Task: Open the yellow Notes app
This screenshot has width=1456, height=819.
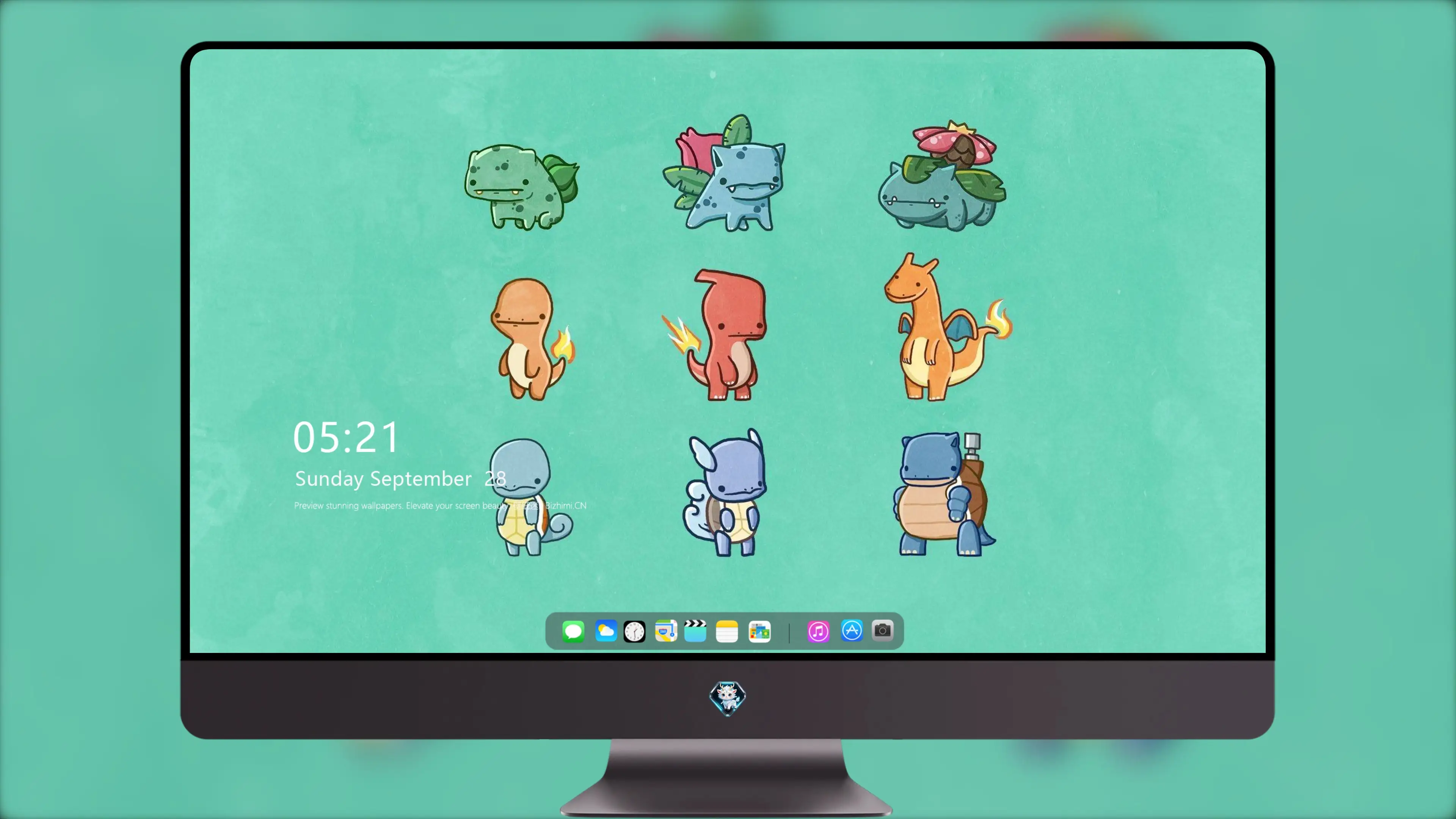Action: pos(727,631)
